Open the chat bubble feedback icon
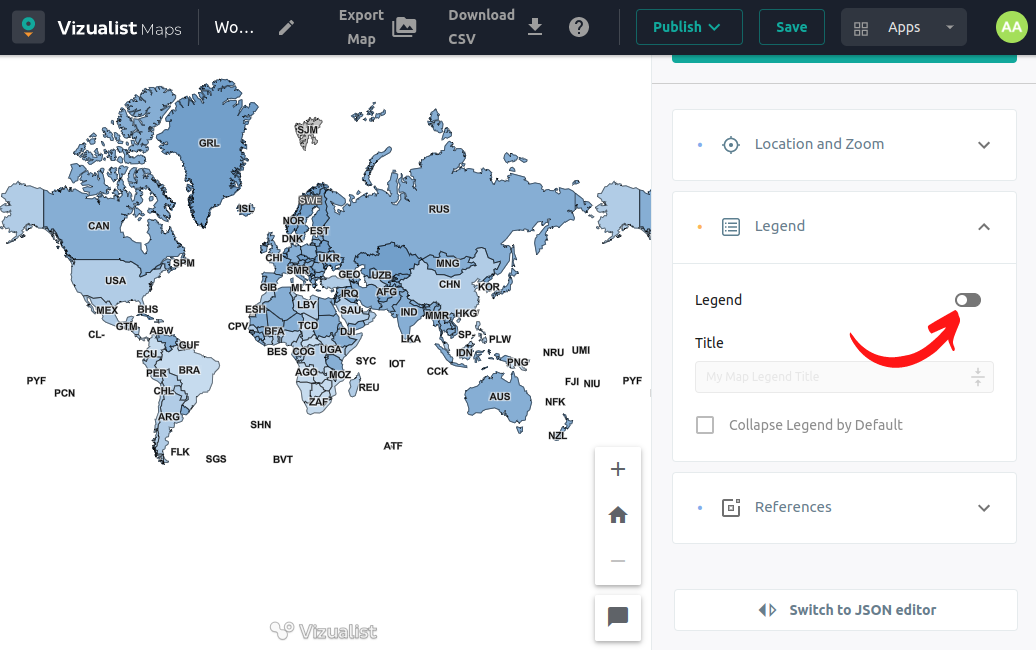 [x=618, y=616]
